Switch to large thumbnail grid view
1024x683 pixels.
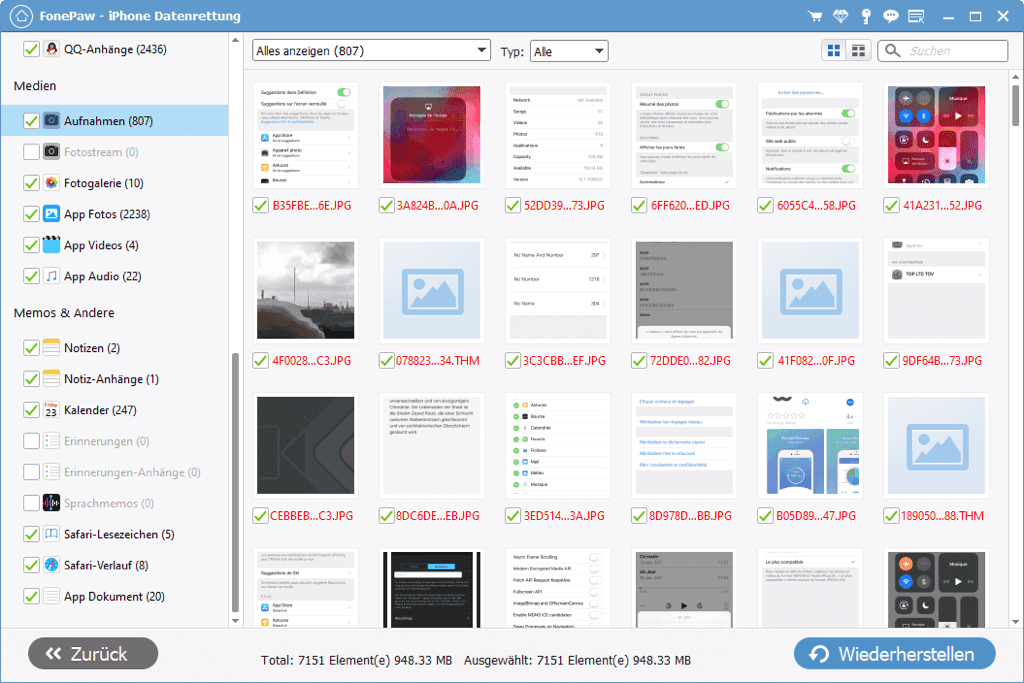834,51
